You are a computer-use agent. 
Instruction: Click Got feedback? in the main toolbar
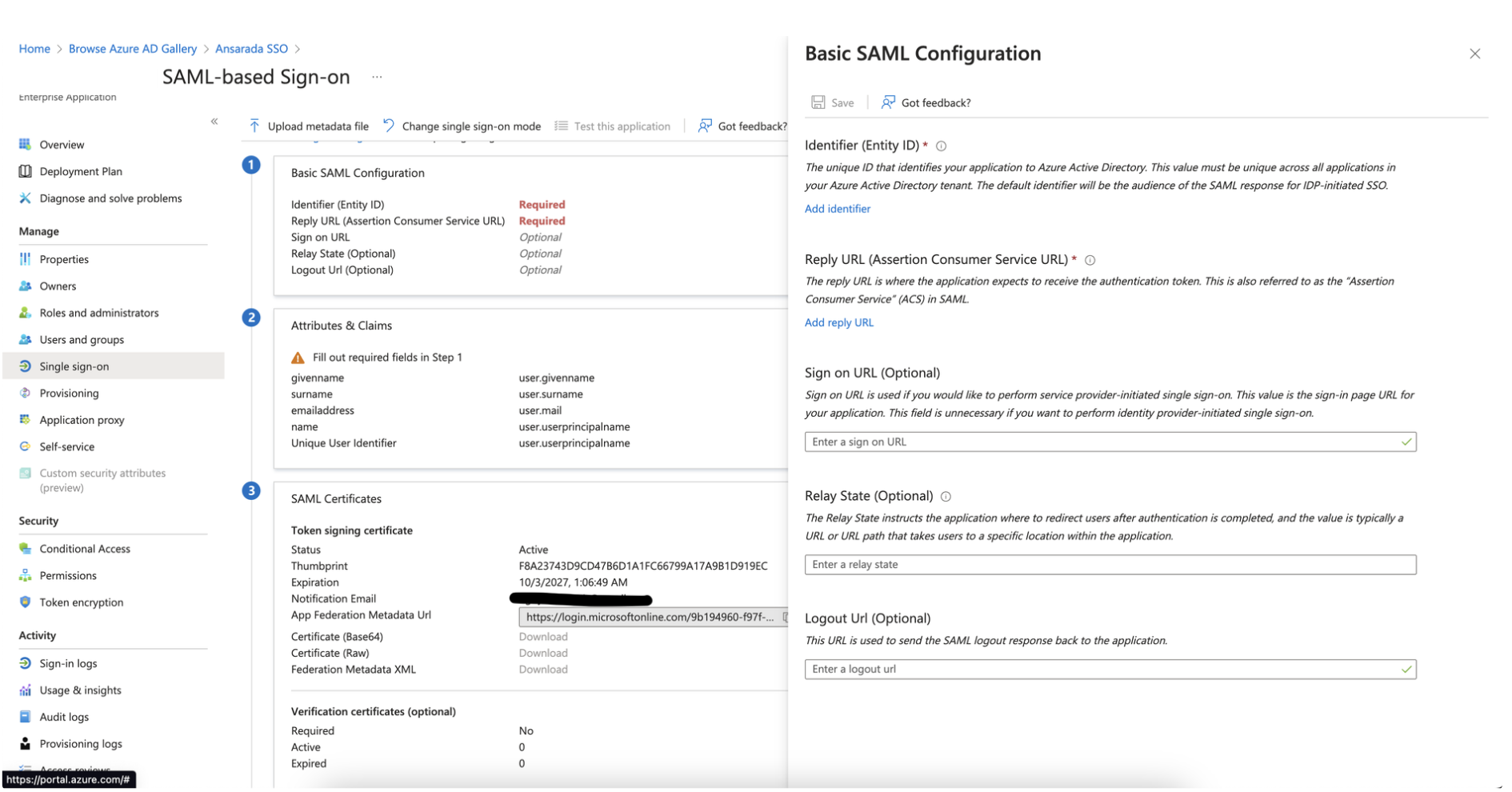pyautogui.click(x=742, y=126)
